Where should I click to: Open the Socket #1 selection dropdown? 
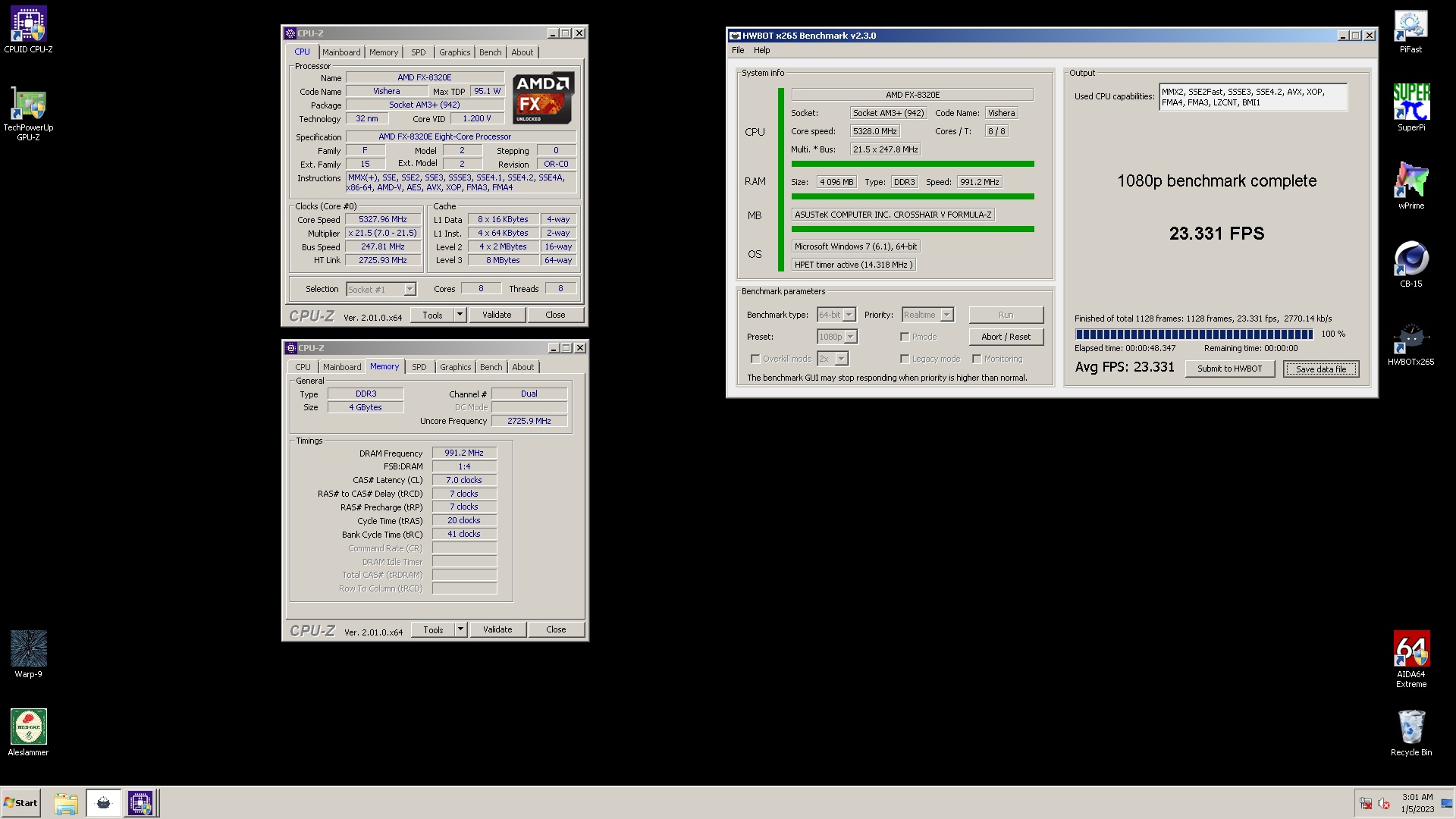[x=381, y=289]
